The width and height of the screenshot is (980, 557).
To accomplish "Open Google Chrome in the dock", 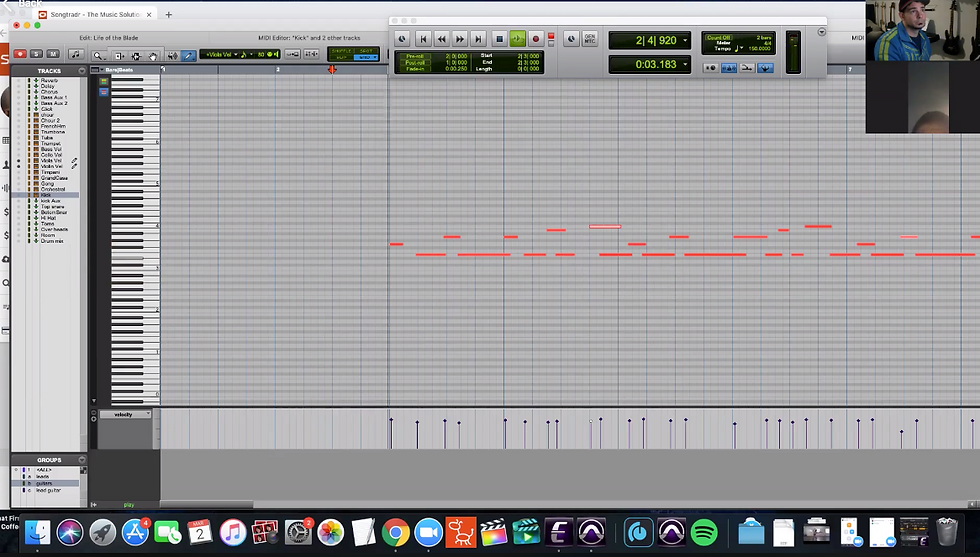I will [396, 533].
